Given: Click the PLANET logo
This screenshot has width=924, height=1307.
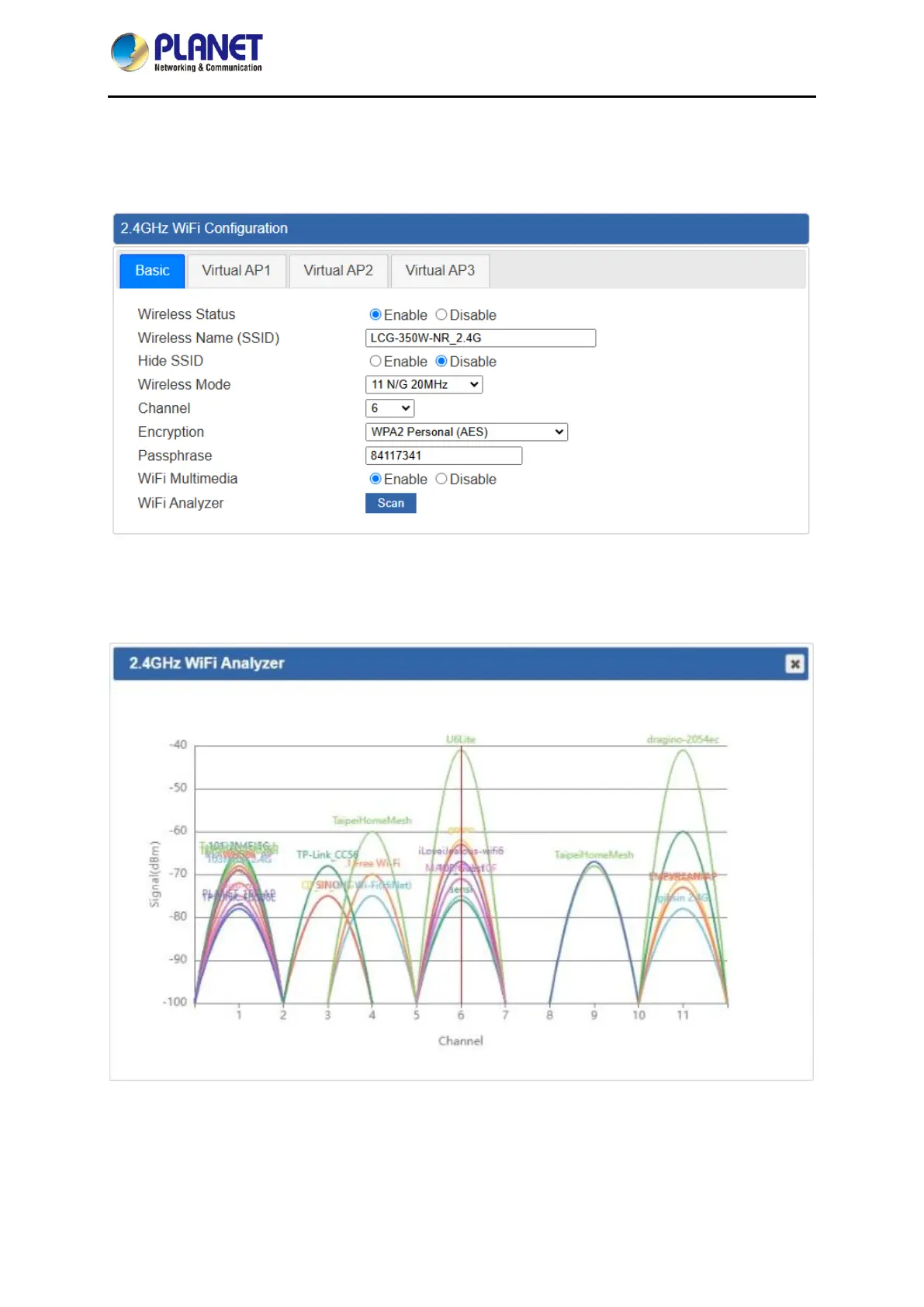Looking at the screenshot, I should pos(187,52).
